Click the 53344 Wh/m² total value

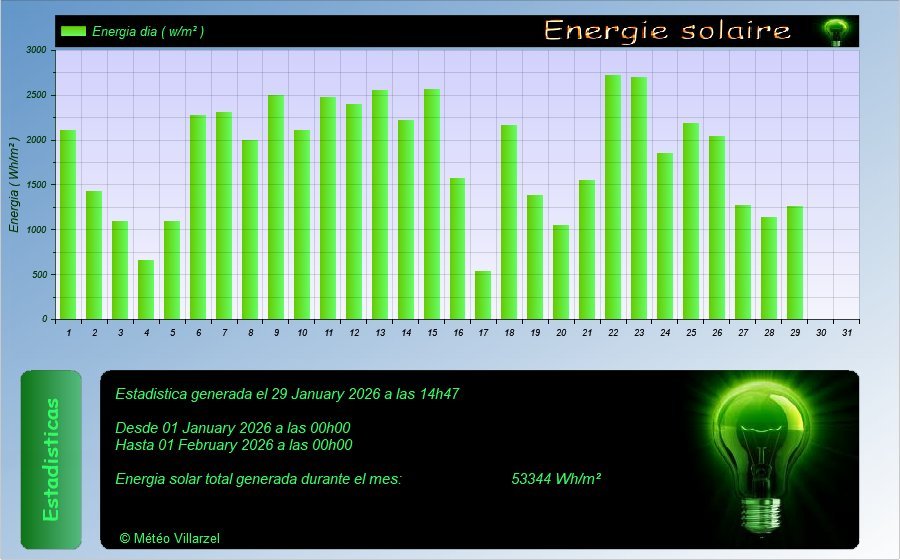pyautogui.click(x=555, y=479)
